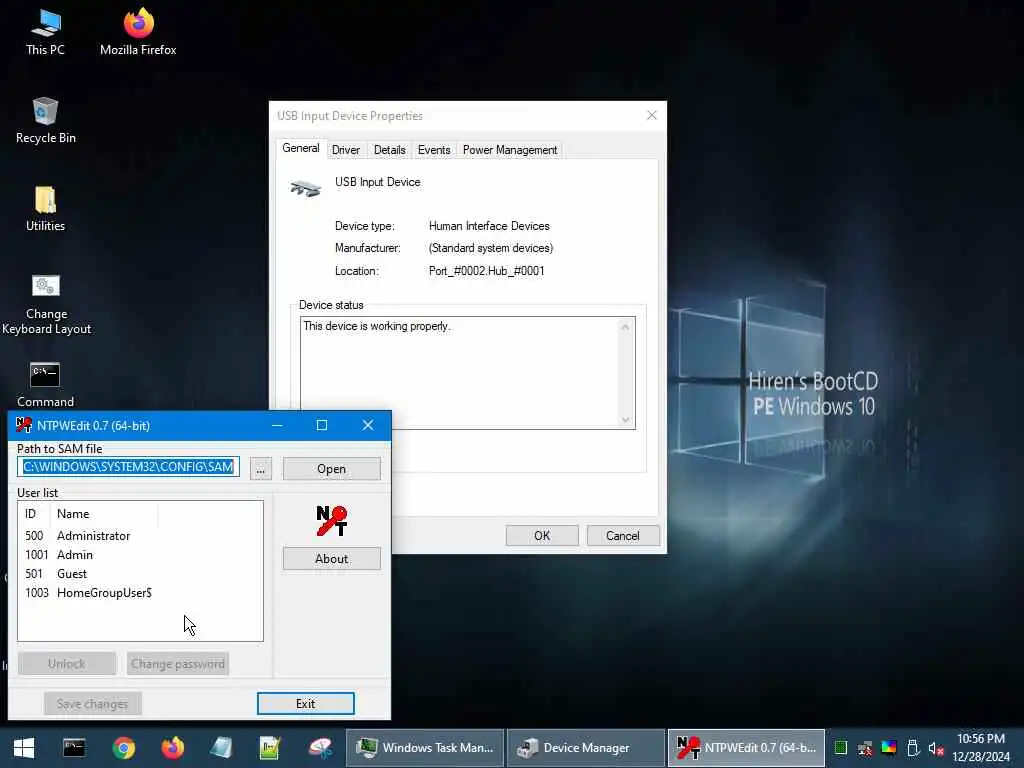This screenshot has height=768, width=1024.
Task: Switch to the Driver tab
Action: coord(345,150)
